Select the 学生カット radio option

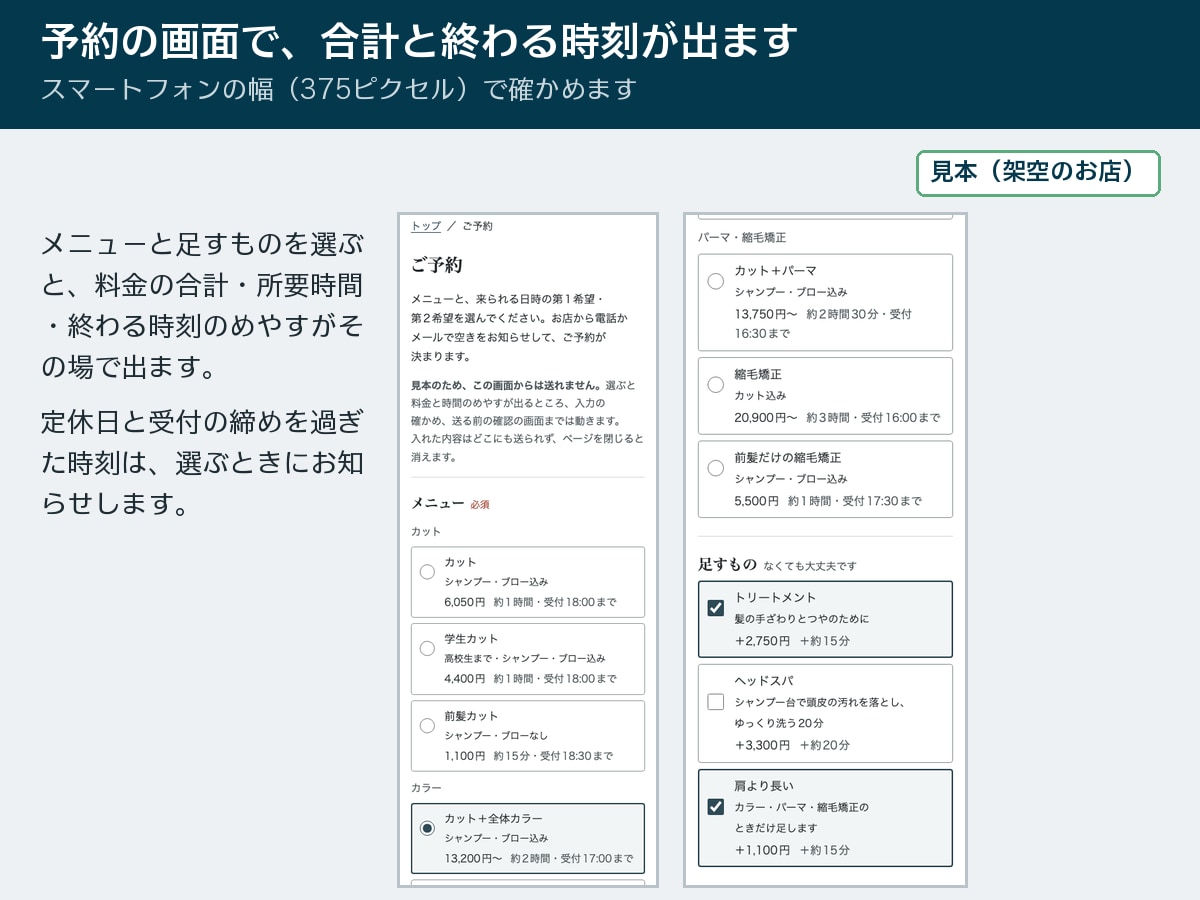tap(427, 649)
